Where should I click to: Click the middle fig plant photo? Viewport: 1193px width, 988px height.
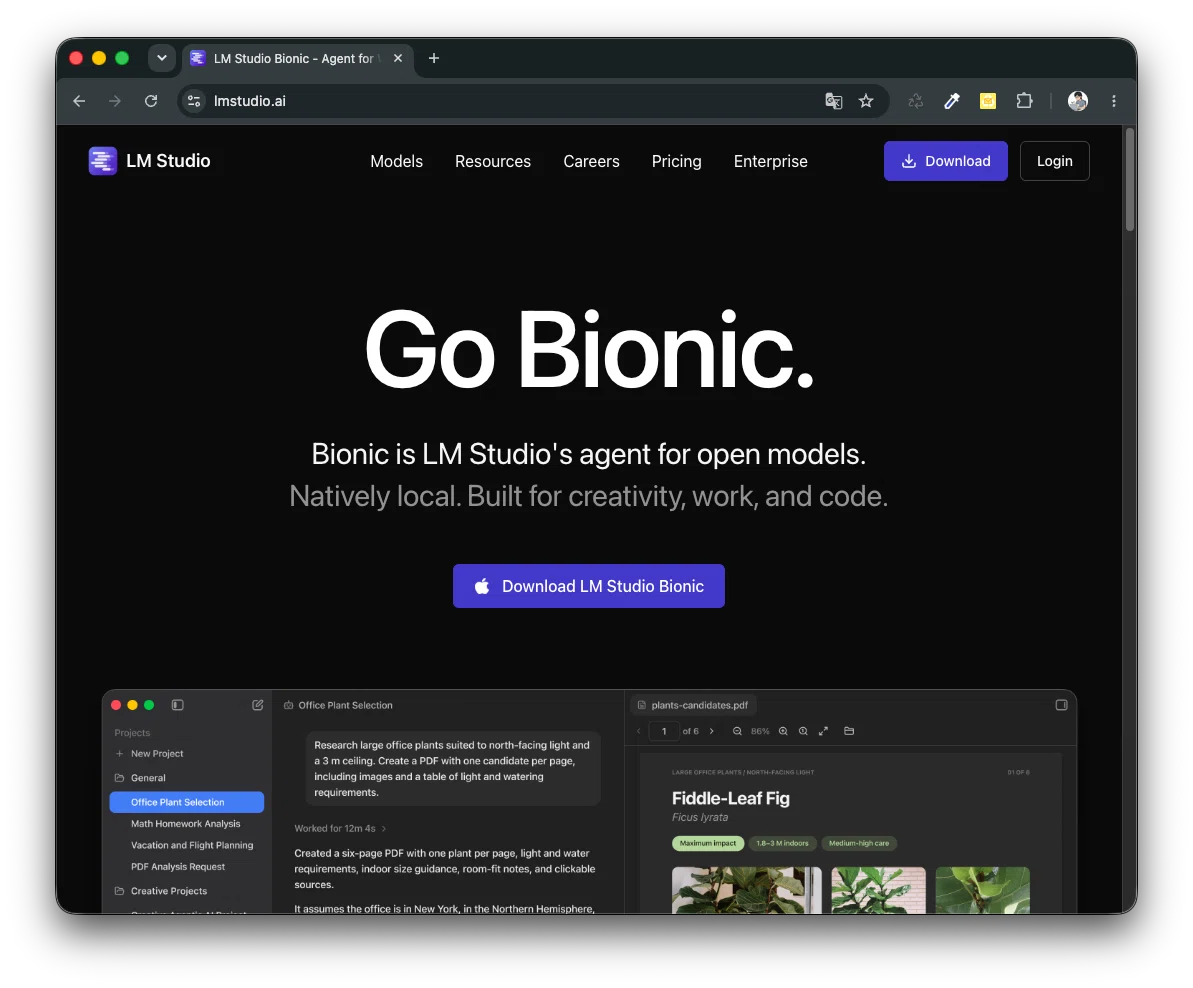point(878,890)
